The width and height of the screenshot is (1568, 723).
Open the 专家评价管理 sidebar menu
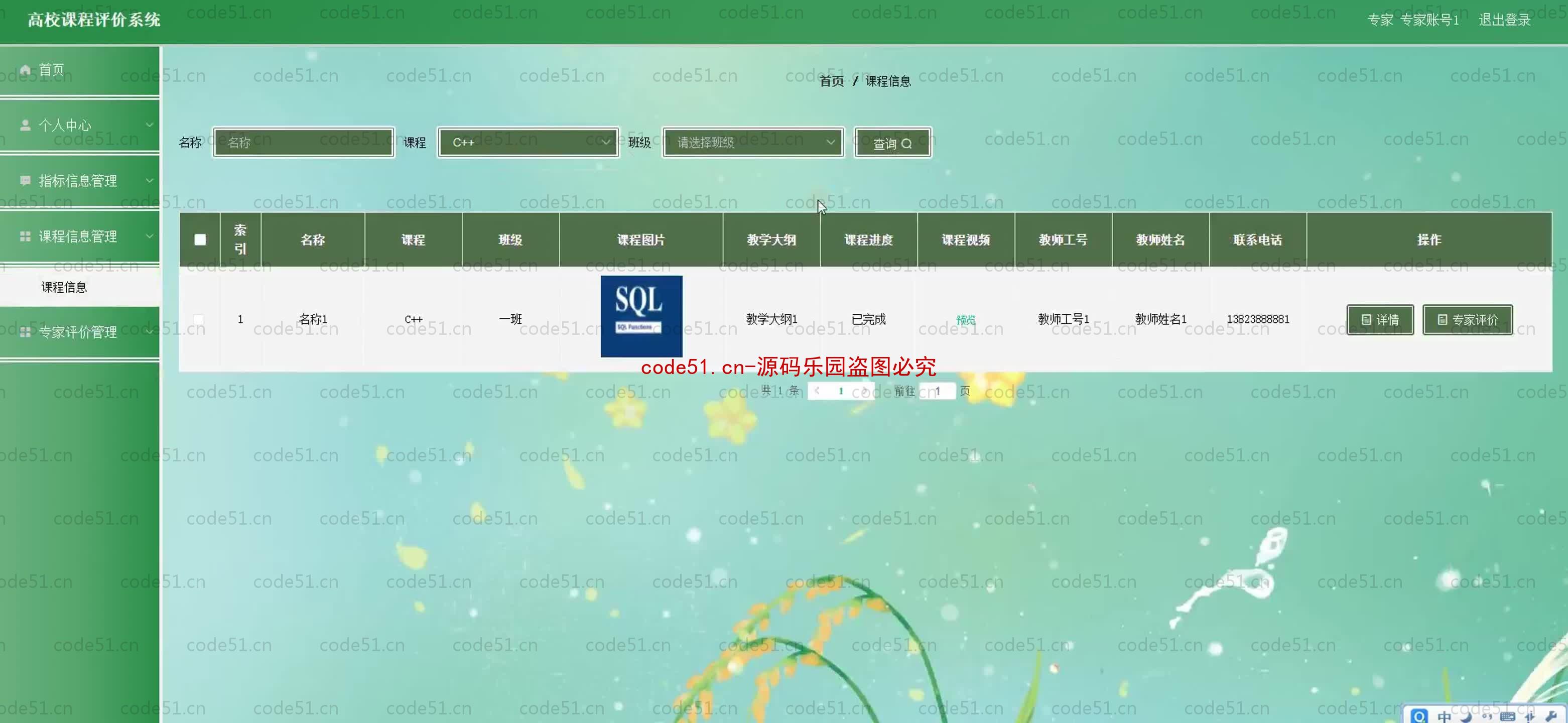click(80, 332)
